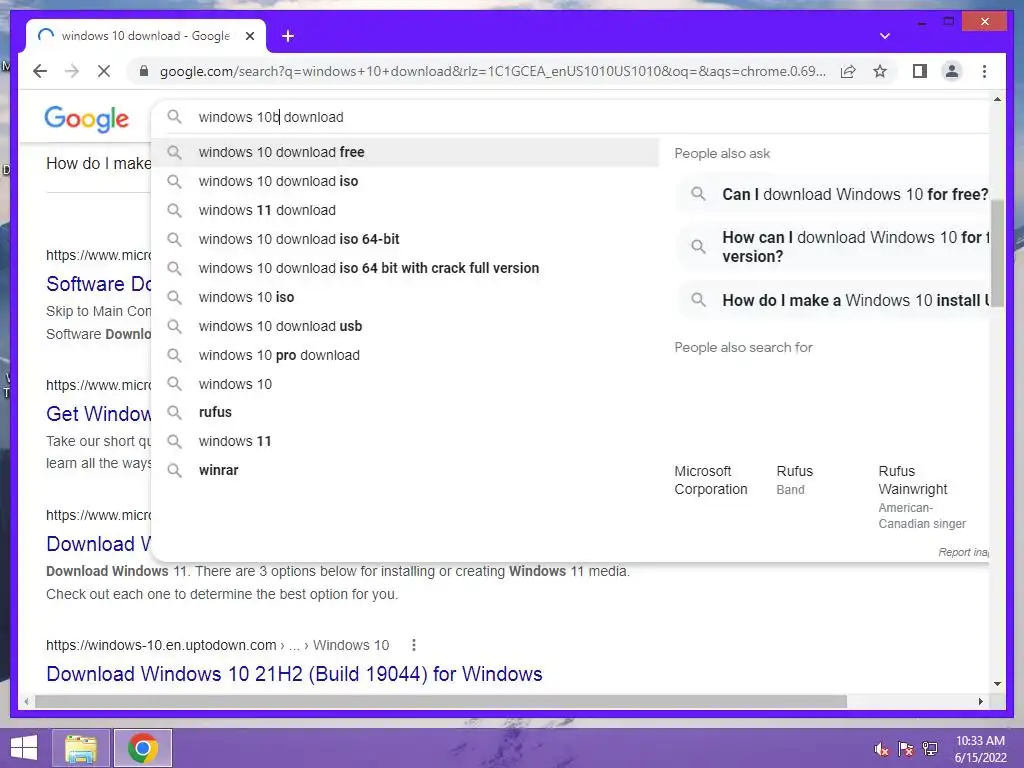Click the 'Report inappropriate' link
This screenshot has height=768, width=1024.
(963, 552)
